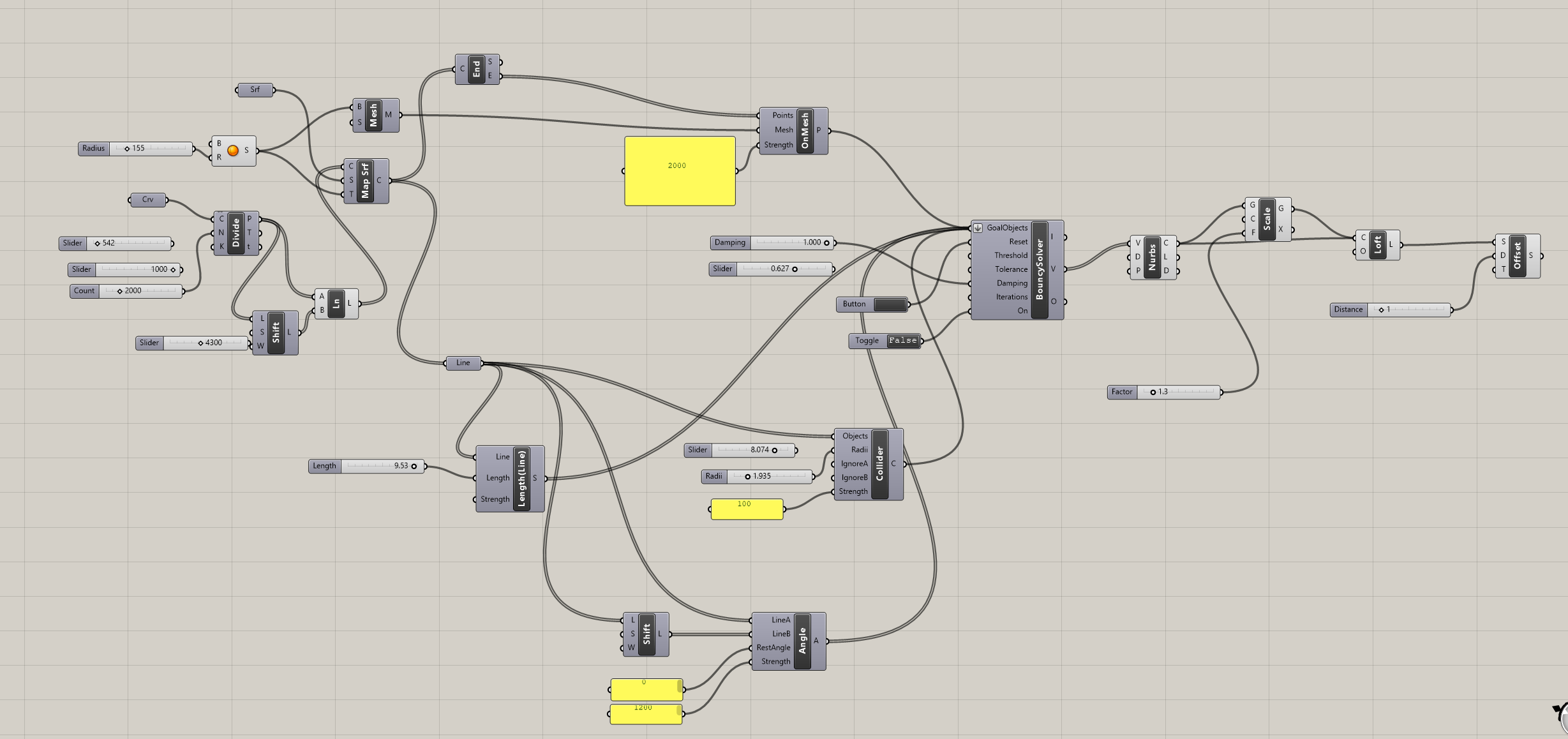Select the Loft component label
Image resolution: width=1568 pixels, height=739 pixels.
1377,244
